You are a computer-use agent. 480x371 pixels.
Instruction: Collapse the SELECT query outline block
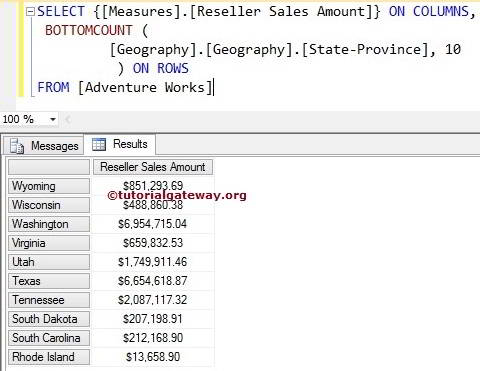pyautogui.click(x=30, y=12)
